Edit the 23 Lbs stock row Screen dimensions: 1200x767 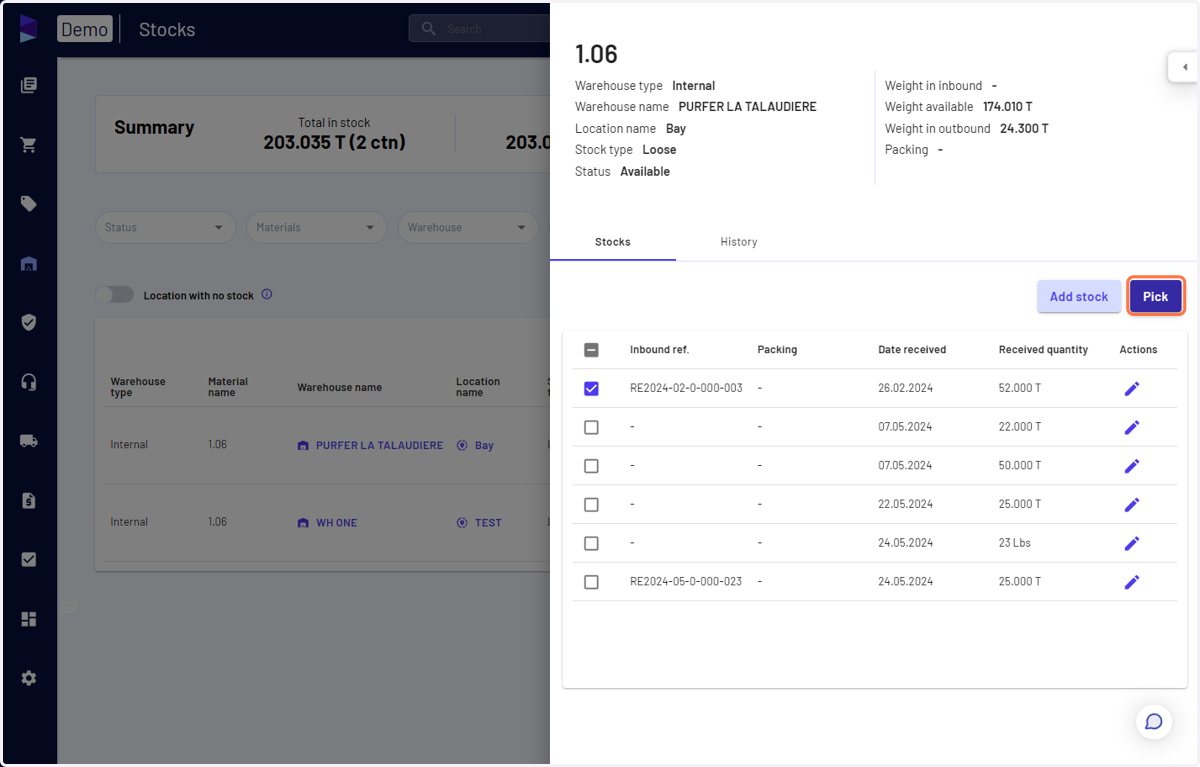[x=1132, y=543]
